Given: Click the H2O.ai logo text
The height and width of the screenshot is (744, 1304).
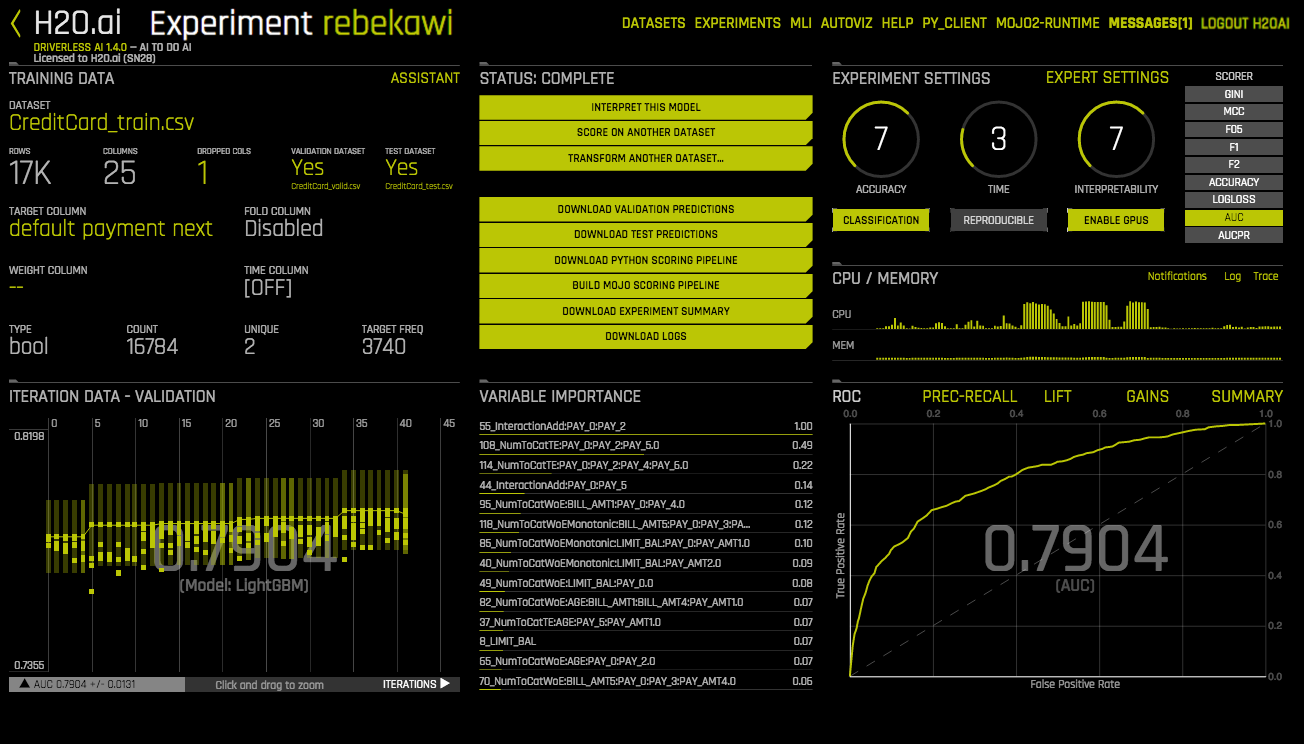Looking at the screenshot, I should [78, 22].
